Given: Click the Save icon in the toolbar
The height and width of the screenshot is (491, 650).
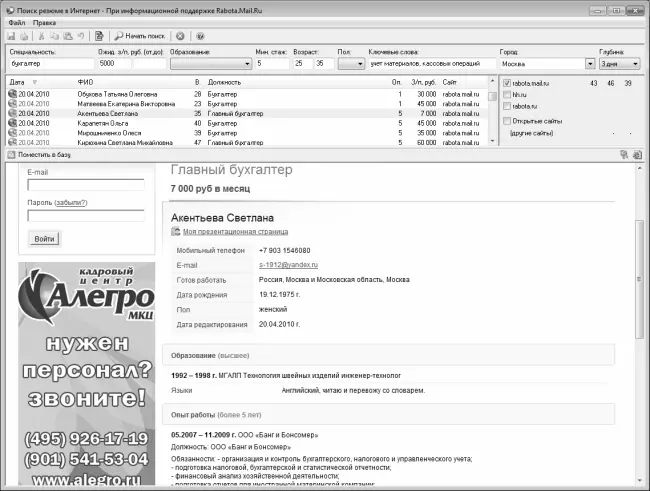Looking at the screenshot, I should coord(11,35).
